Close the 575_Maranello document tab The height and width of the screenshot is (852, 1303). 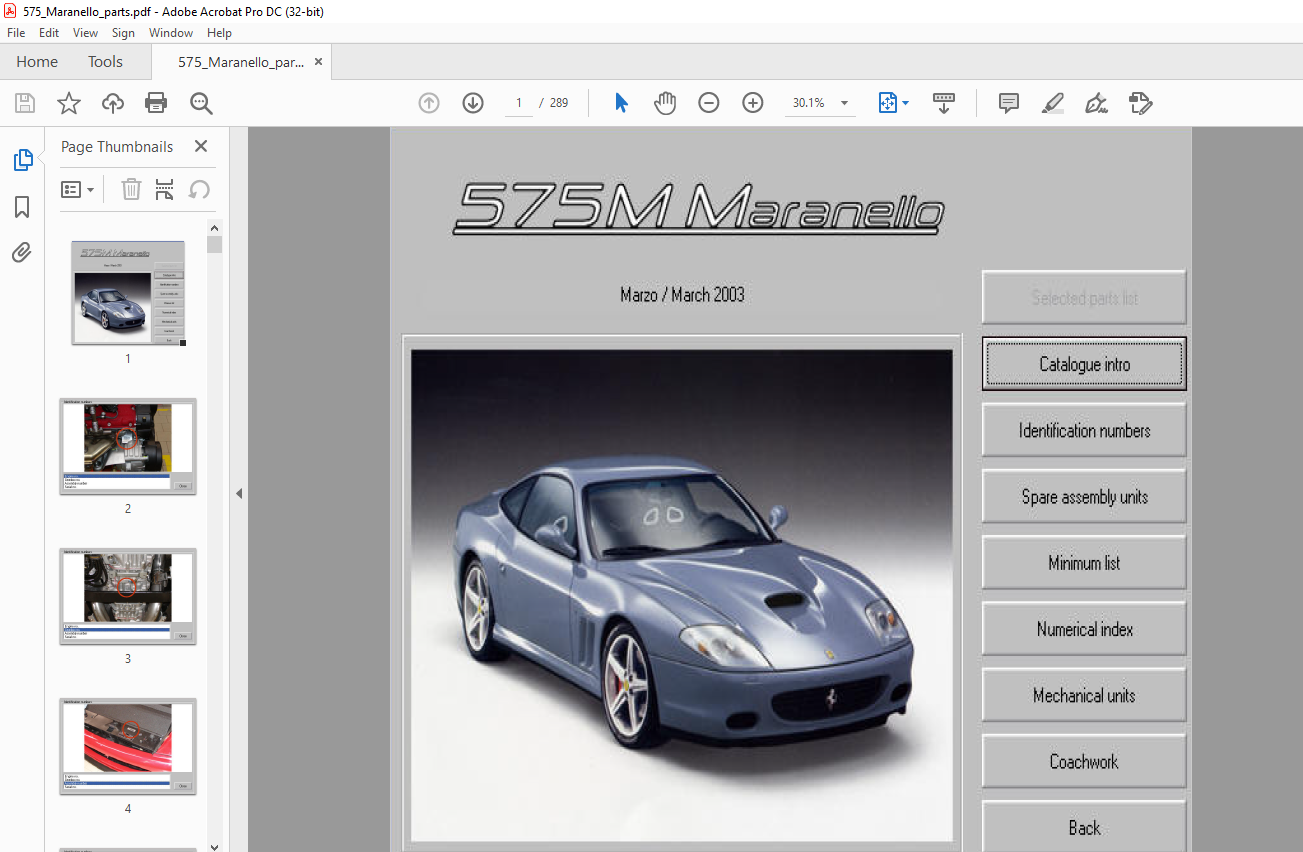point(318,62)
